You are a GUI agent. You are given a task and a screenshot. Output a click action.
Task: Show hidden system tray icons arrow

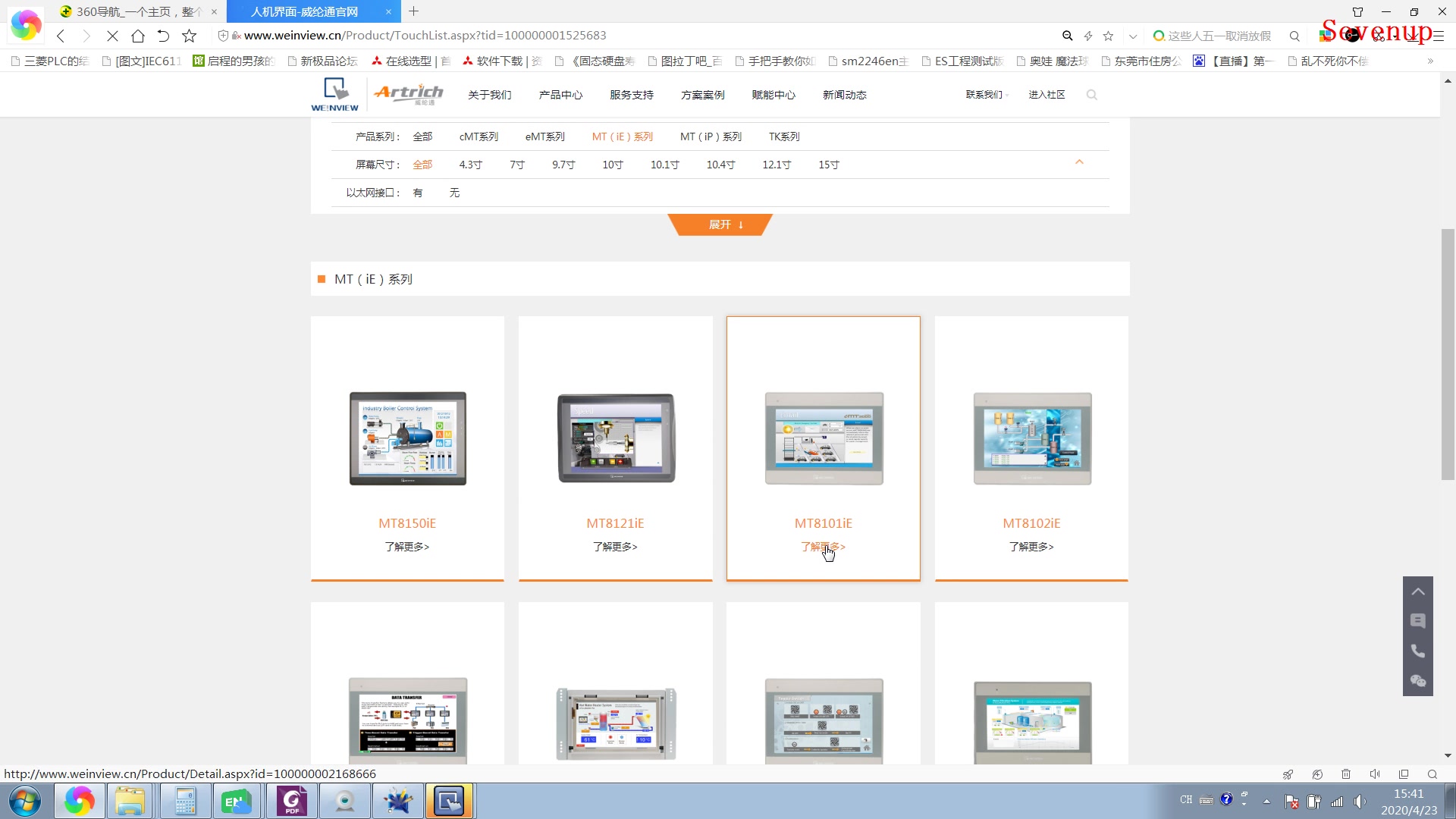(1266, 802)
